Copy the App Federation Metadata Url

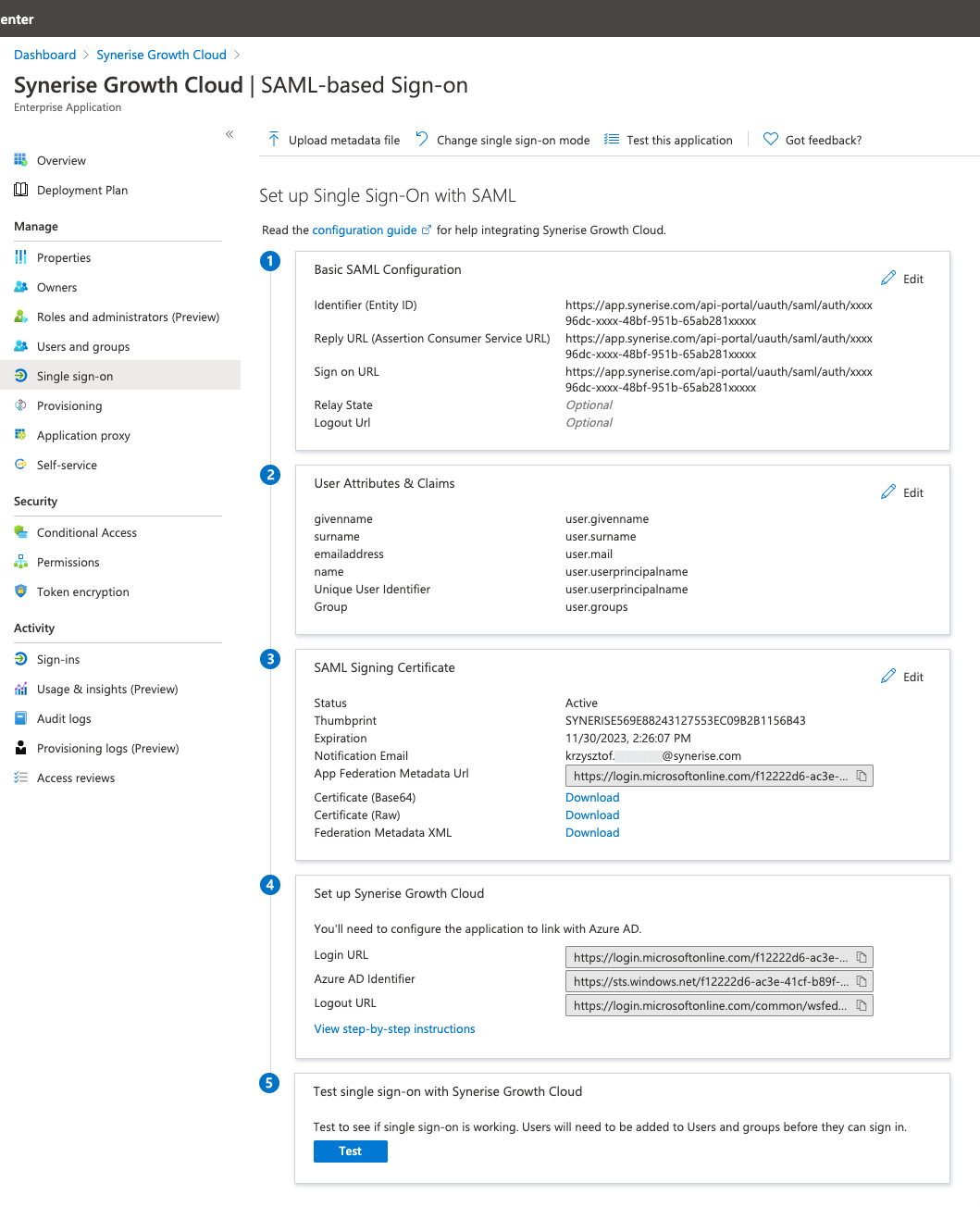click(861, 776)
